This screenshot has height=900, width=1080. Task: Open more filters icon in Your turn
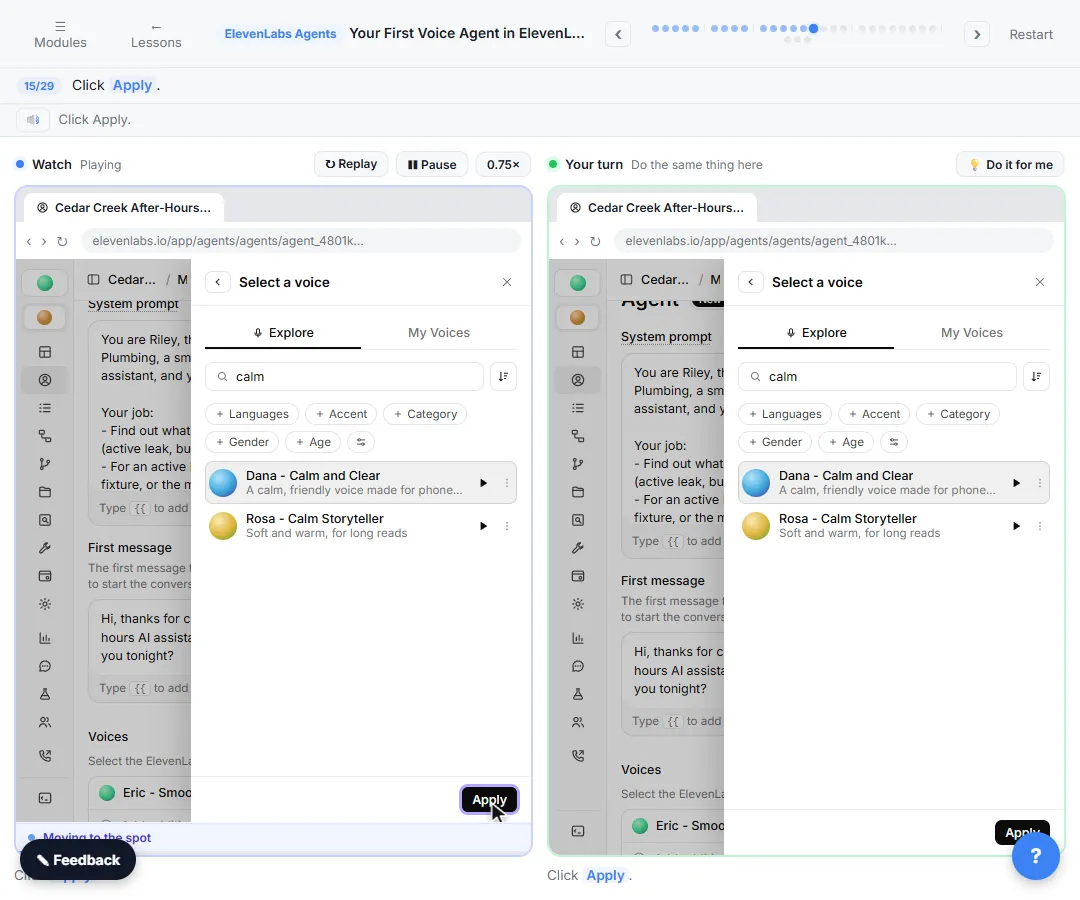coord(894,442)
